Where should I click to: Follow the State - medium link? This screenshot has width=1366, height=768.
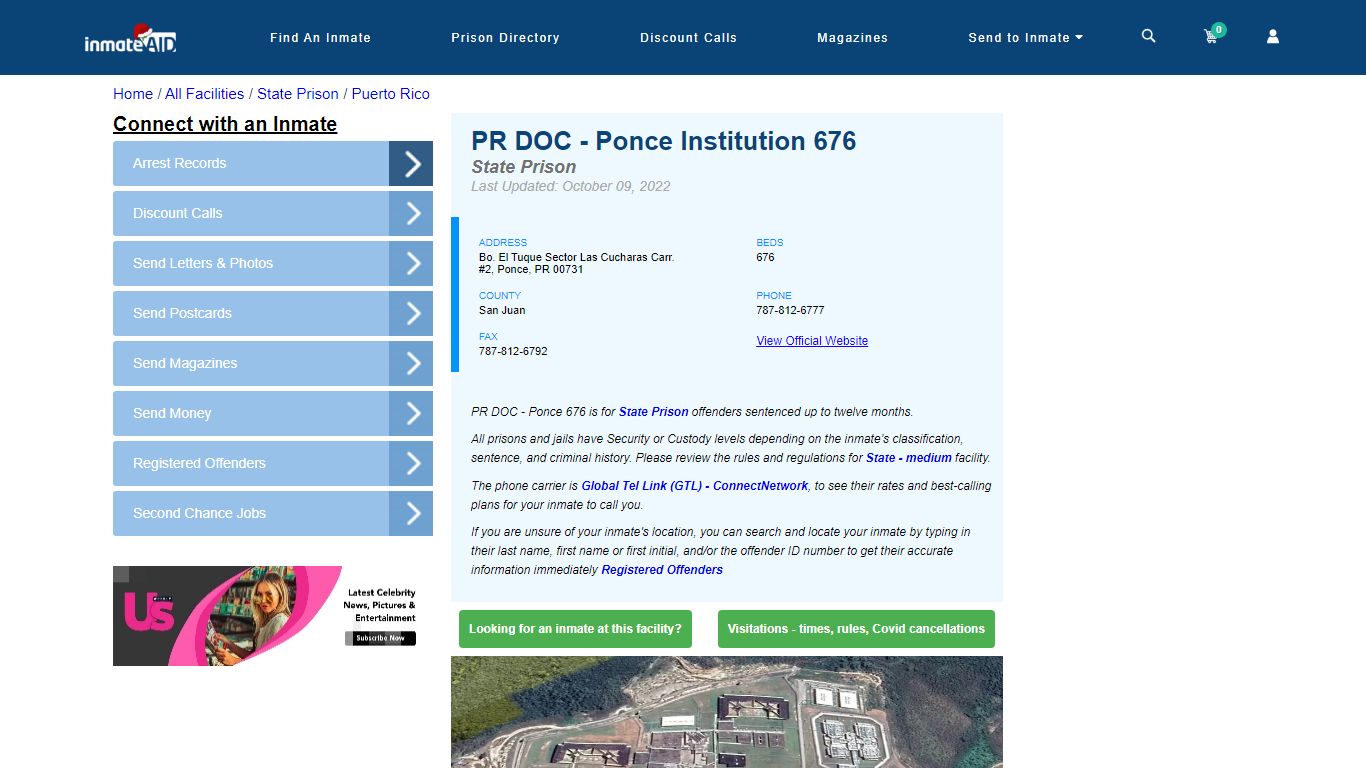tap(909, 458)
